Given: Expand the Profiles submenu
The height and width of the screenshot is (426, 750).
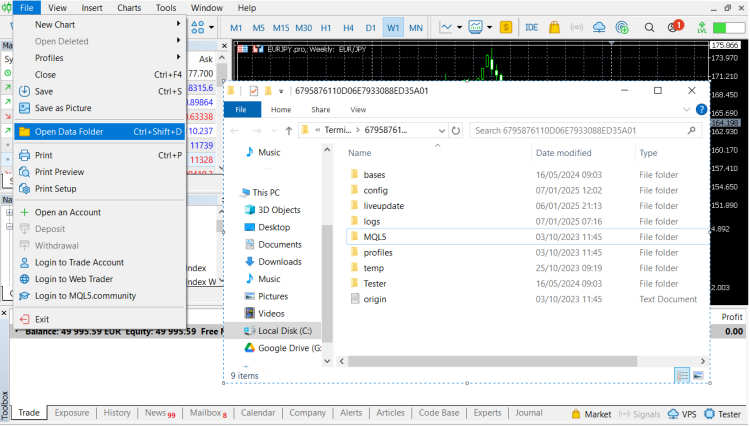Looking at the screenshot, I should tap(100, 57).
